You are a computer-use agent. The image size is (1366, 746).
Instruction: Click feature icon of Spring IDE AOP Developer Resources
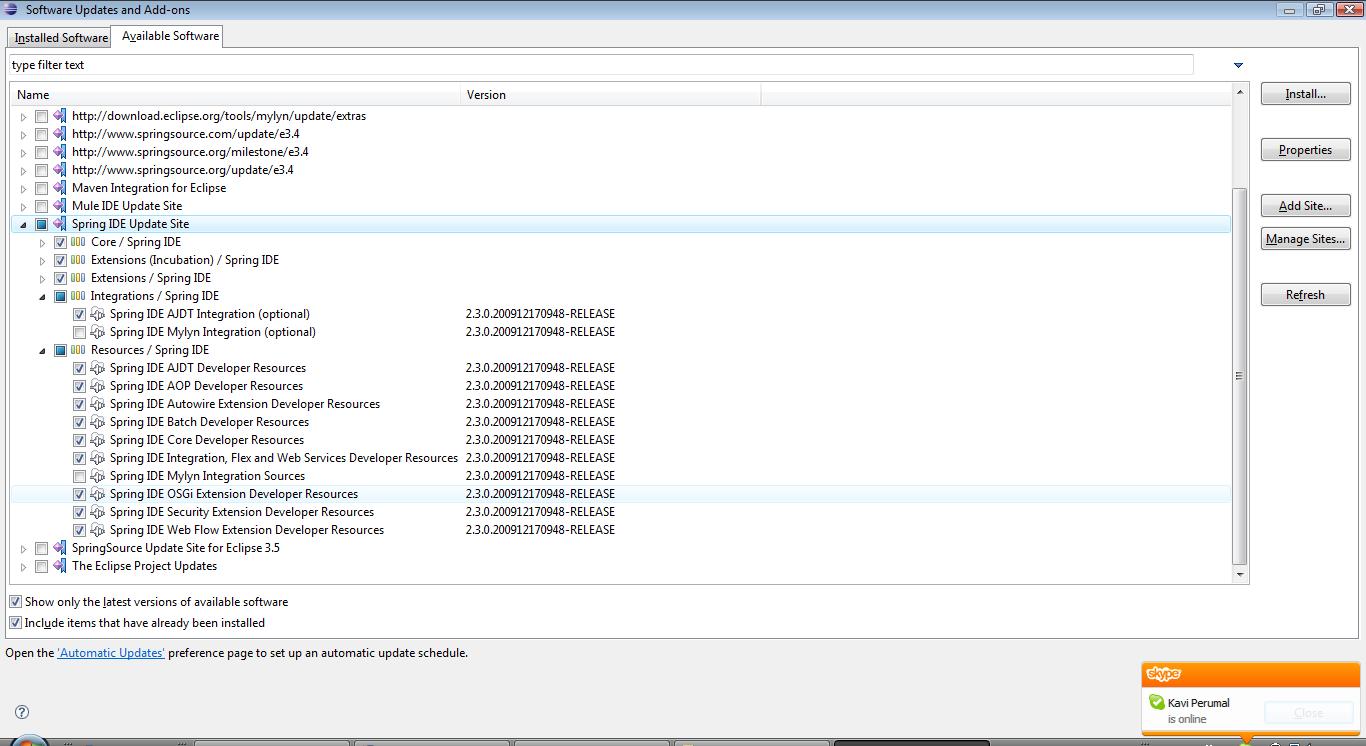coord(97,386)
